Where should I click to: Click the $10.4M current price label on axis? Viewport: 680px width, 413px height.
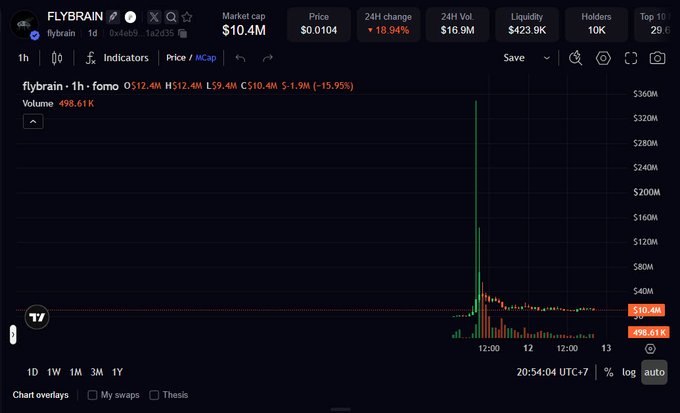[x=646, y=310]
